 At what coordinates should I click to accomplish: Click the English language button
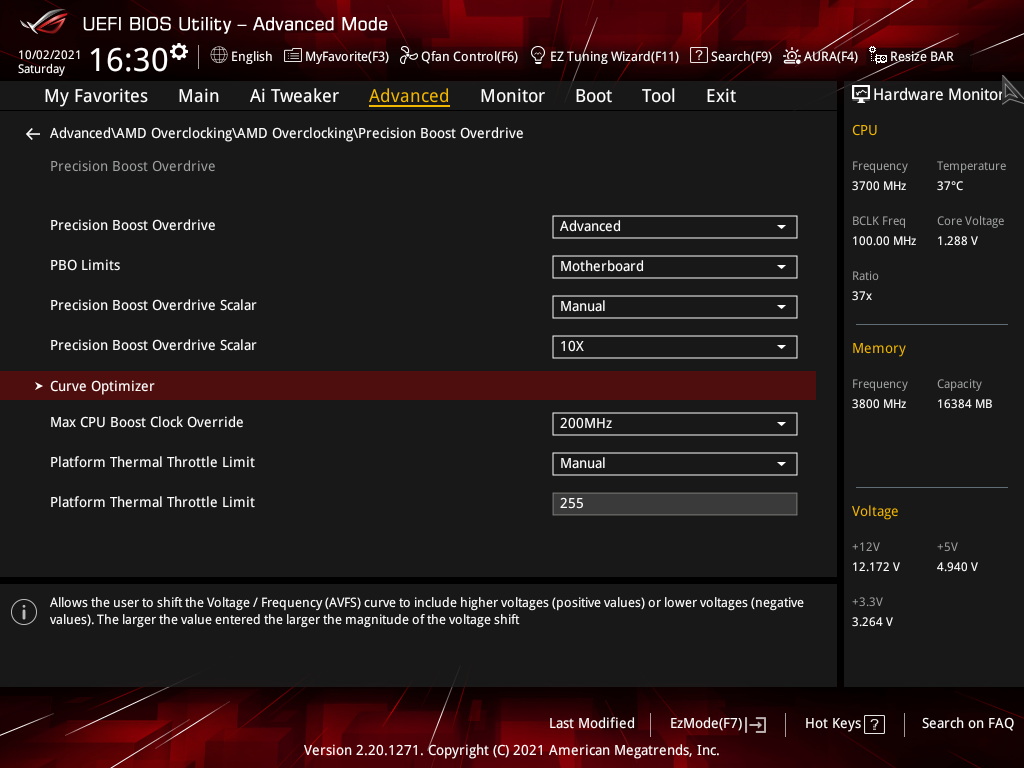242,56
